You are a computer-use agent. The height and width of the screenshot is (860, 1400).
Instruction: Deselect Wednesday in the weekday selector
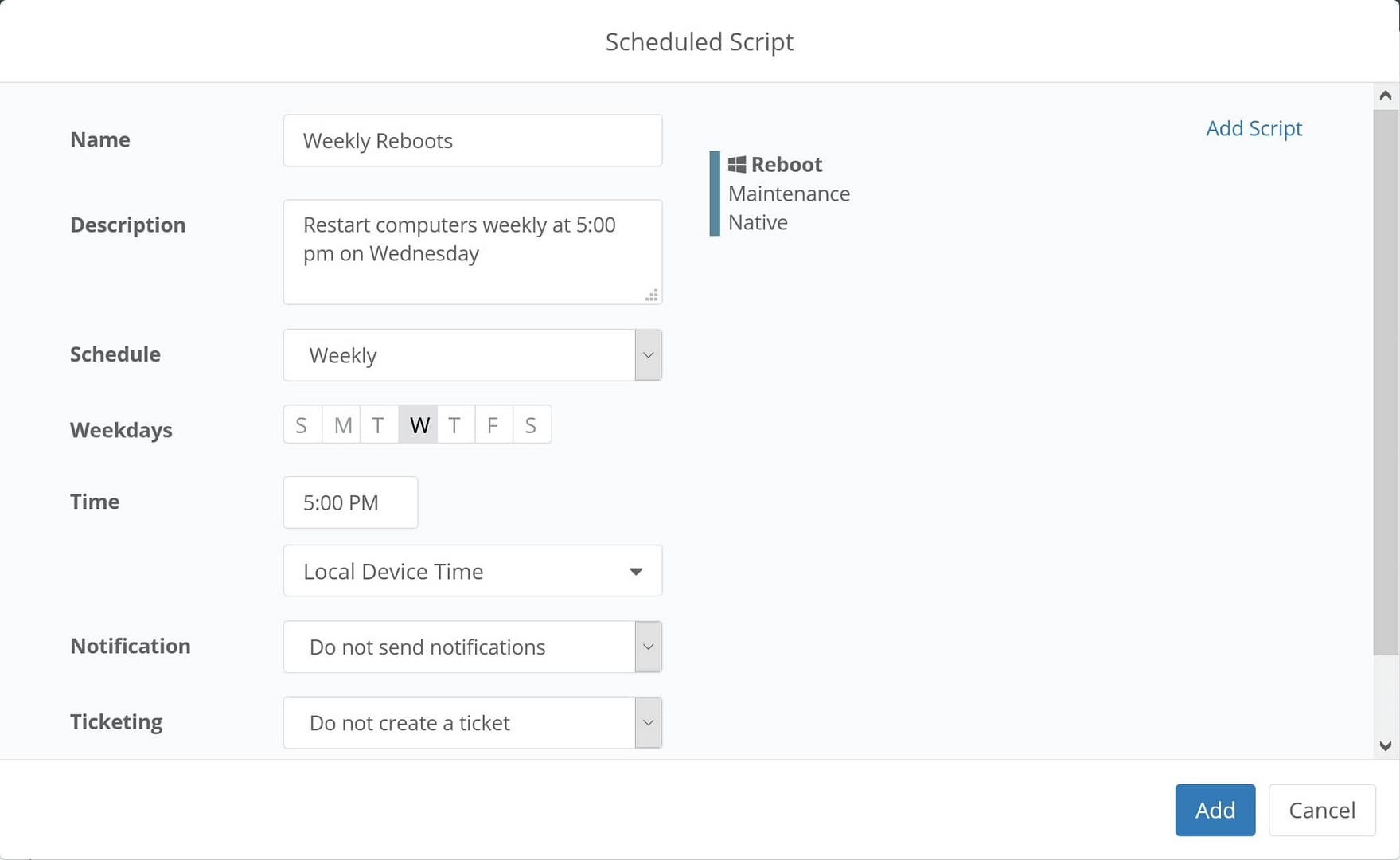(x=418, y=424)
